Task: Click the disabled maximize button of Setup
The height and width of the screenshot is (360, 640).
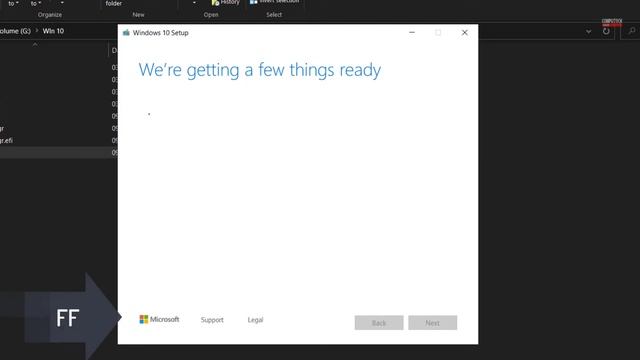Action: click(438, 33)
